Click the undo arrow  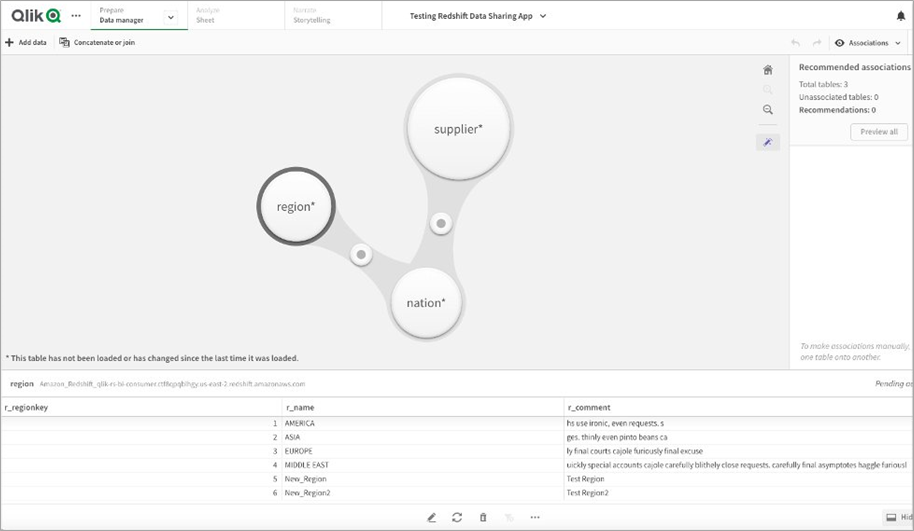[x=796, y=43]
